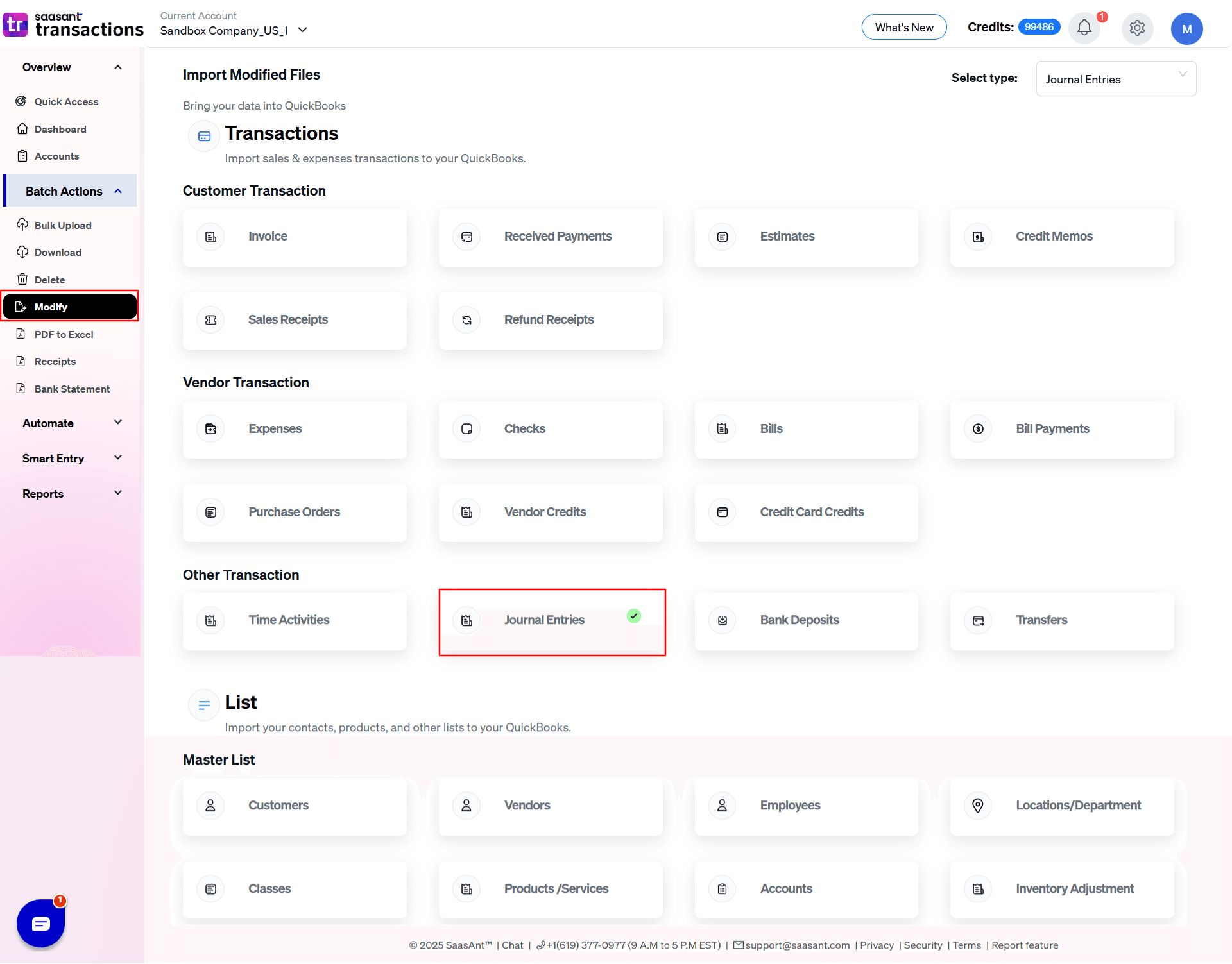1232x964 pixels.
Task: Click the Customers person icon
Action: pyautogui.click(x=210, y=806)
